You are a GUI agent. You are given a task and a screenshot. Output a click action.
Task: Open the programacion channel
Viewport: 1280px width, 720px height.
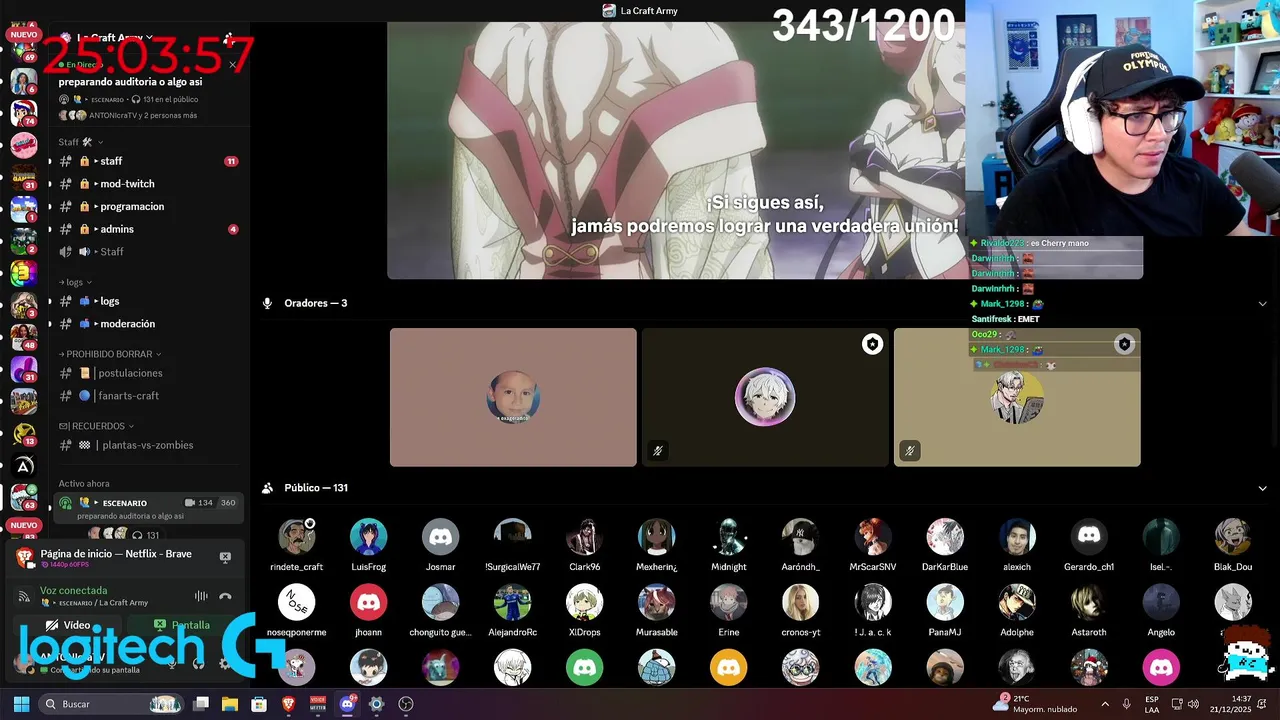[x=148, y=206]
